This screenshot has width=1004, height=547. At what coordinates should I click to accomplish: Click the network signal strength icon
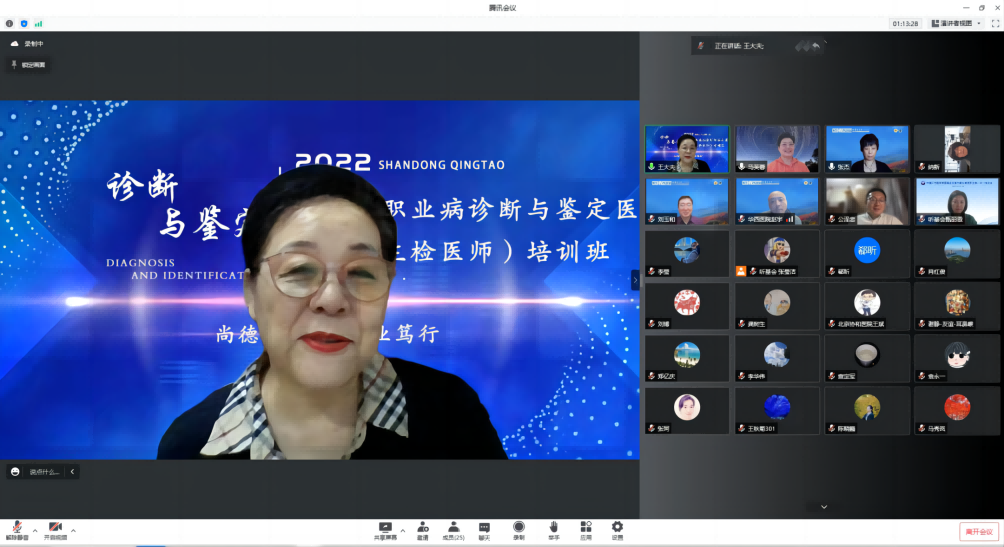pos(38,23)
